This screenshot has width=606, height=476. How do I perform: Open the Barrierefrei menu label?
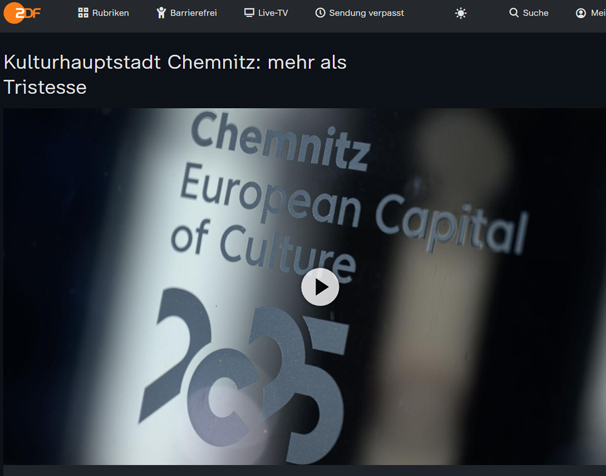point(194,13)
